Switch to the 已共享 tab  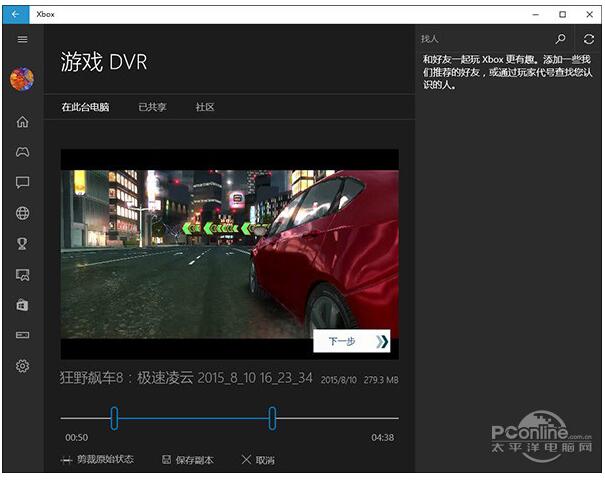152,107
